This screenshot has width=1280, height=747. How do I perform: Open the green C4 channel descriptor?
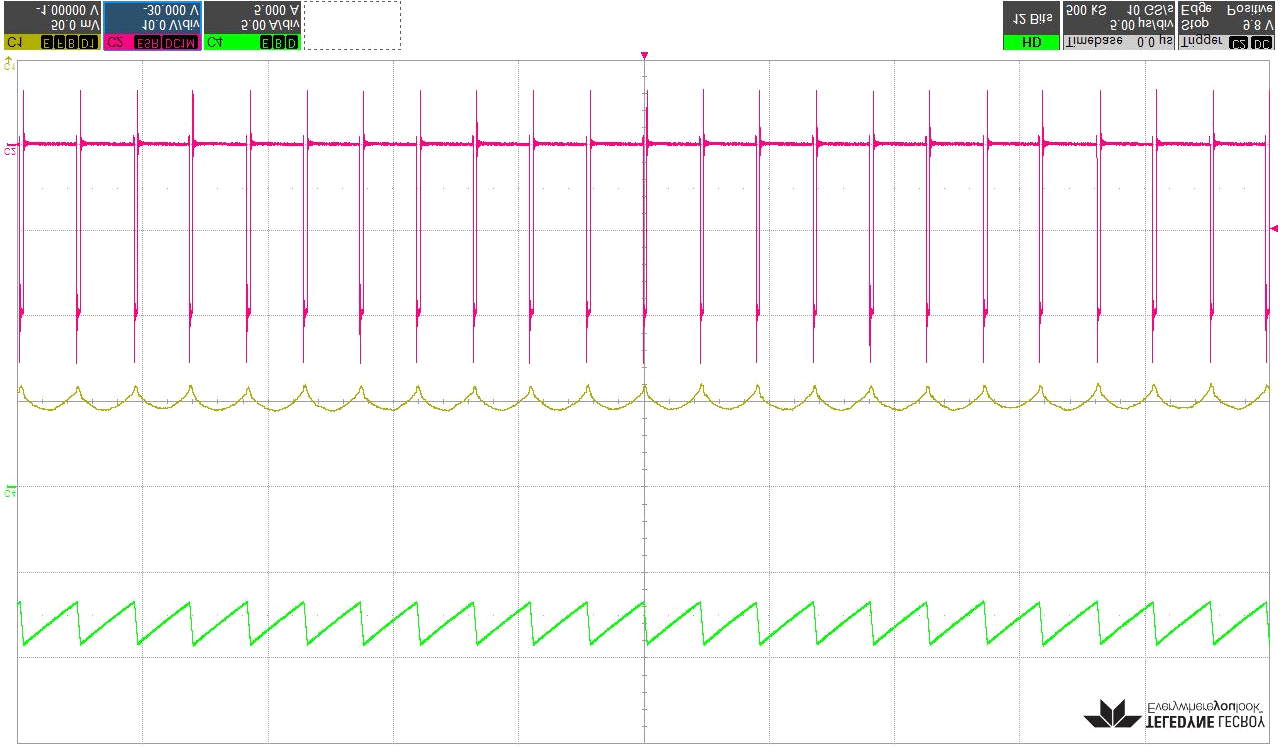coord(252,25)
